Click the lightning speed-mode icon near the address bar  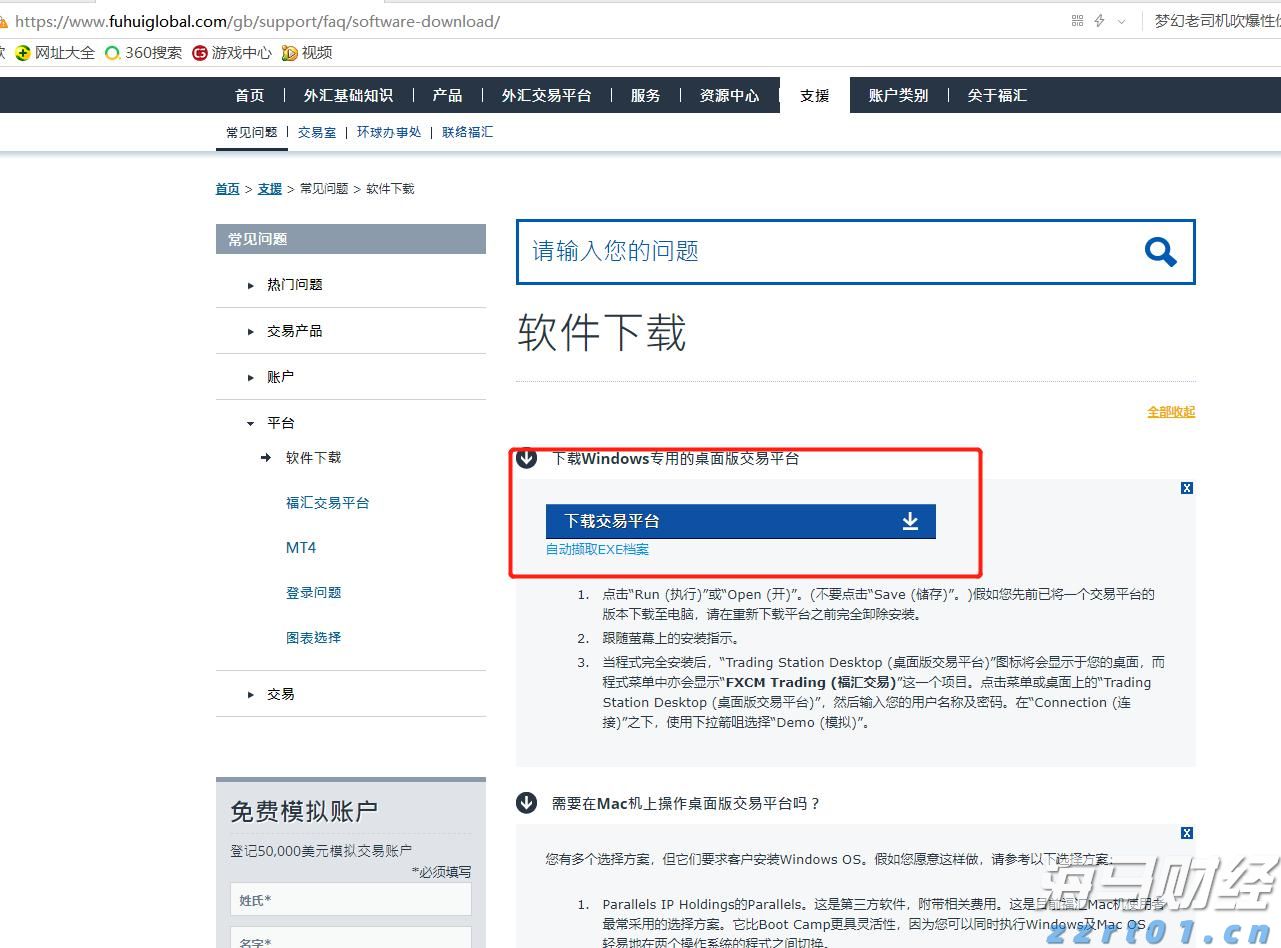pyautogui.click(x=1099, y=20)
